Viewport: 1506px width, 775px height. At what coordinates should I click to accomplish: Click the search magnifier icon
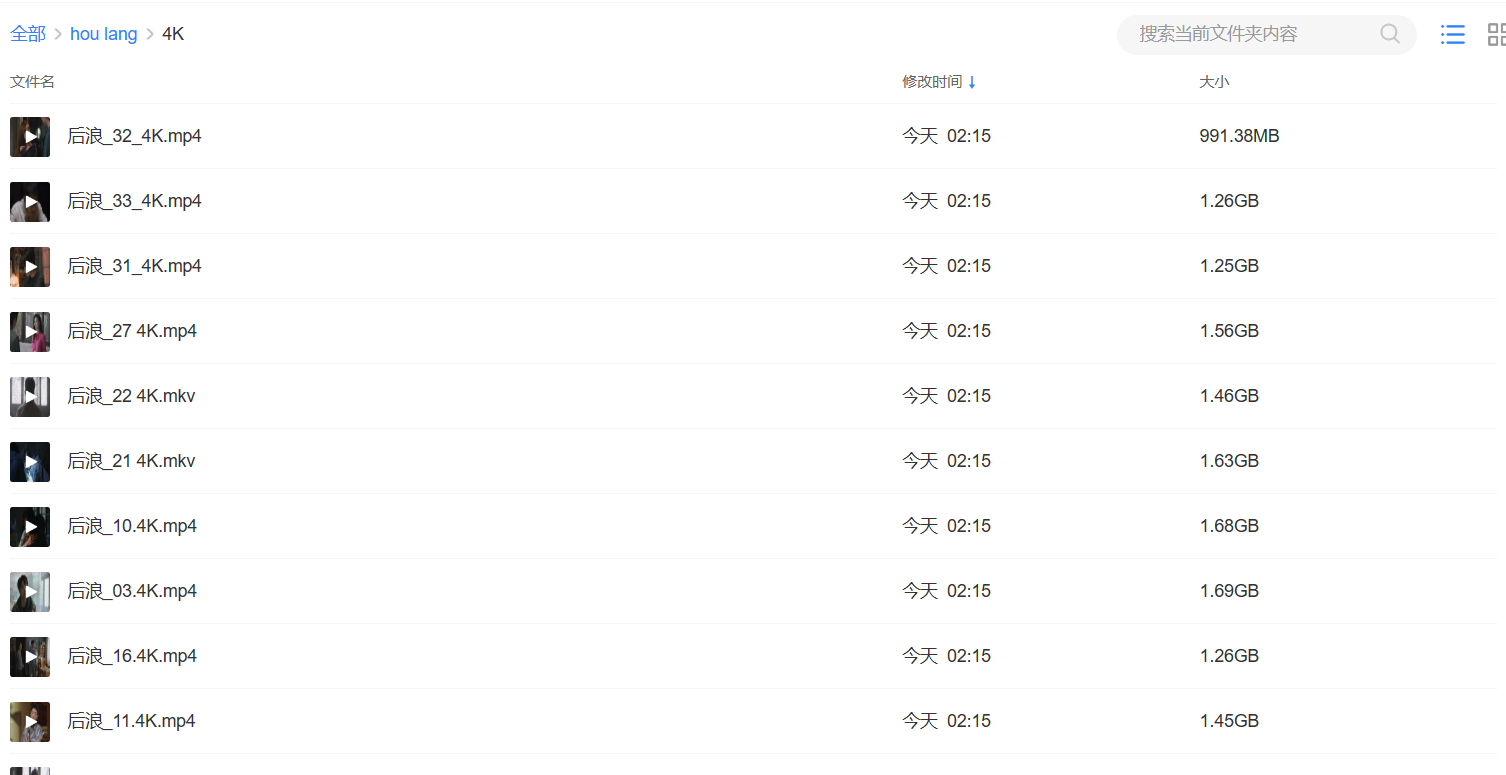1390,34
